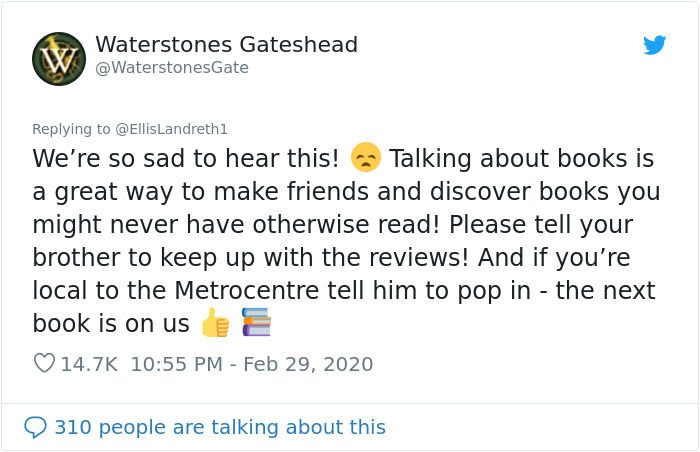Open the 10:55 PM - Feb 29, 2020 timestamp
Image resolution: width=700 pixels, height=452 pixels.
click(x=251, y=364)
